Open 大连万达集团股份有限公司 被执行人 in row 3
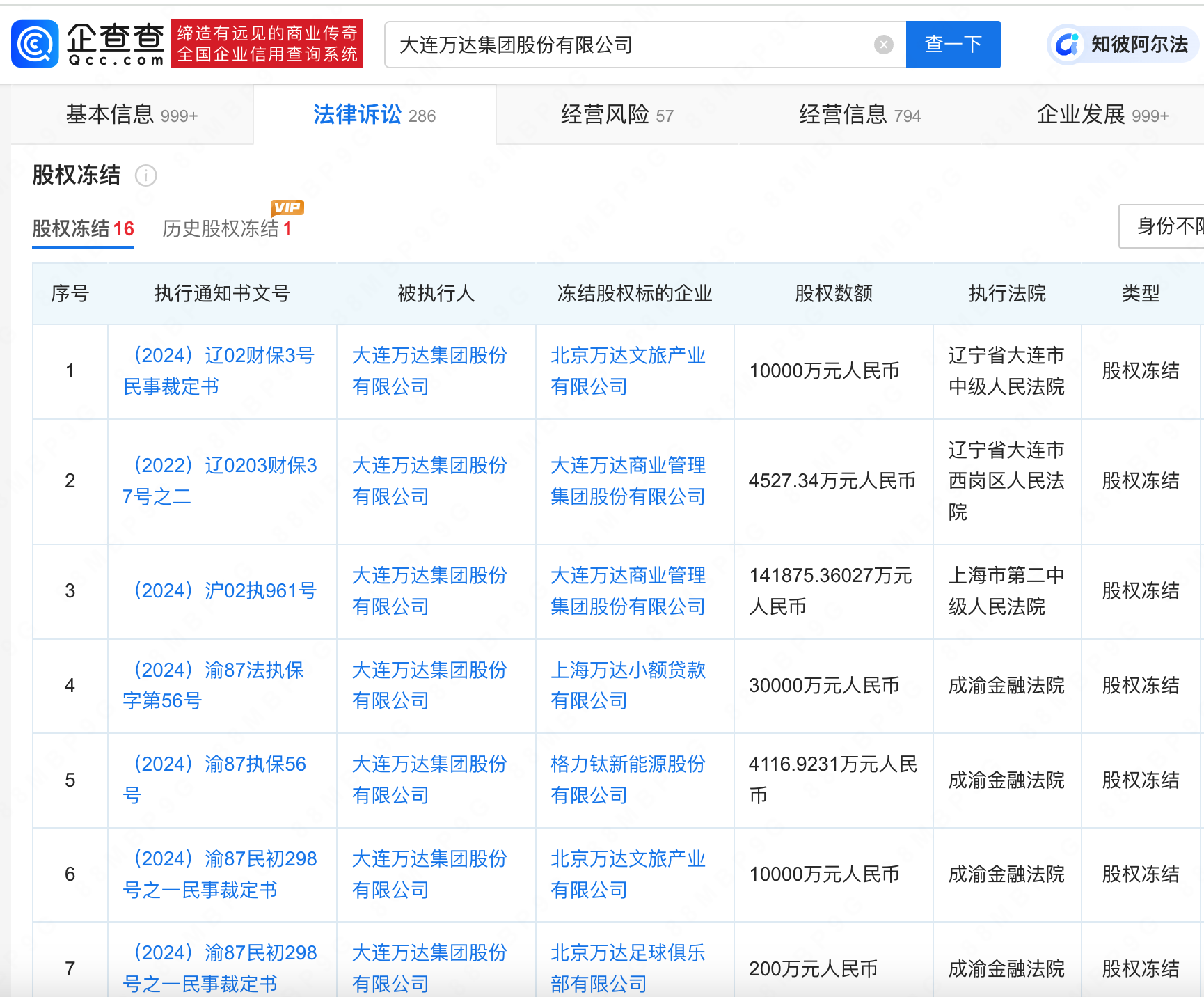Image resolution: width=1204 pixels, height=997 pixels. (429, 591)
